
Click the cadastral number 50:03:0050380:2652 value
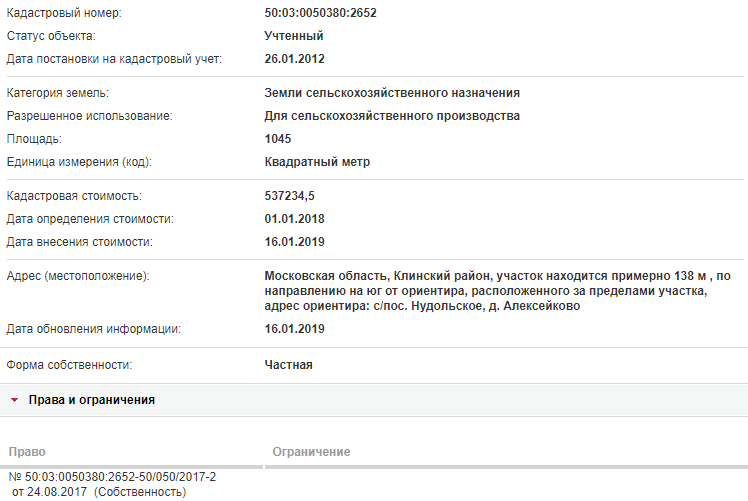[321, 13]
